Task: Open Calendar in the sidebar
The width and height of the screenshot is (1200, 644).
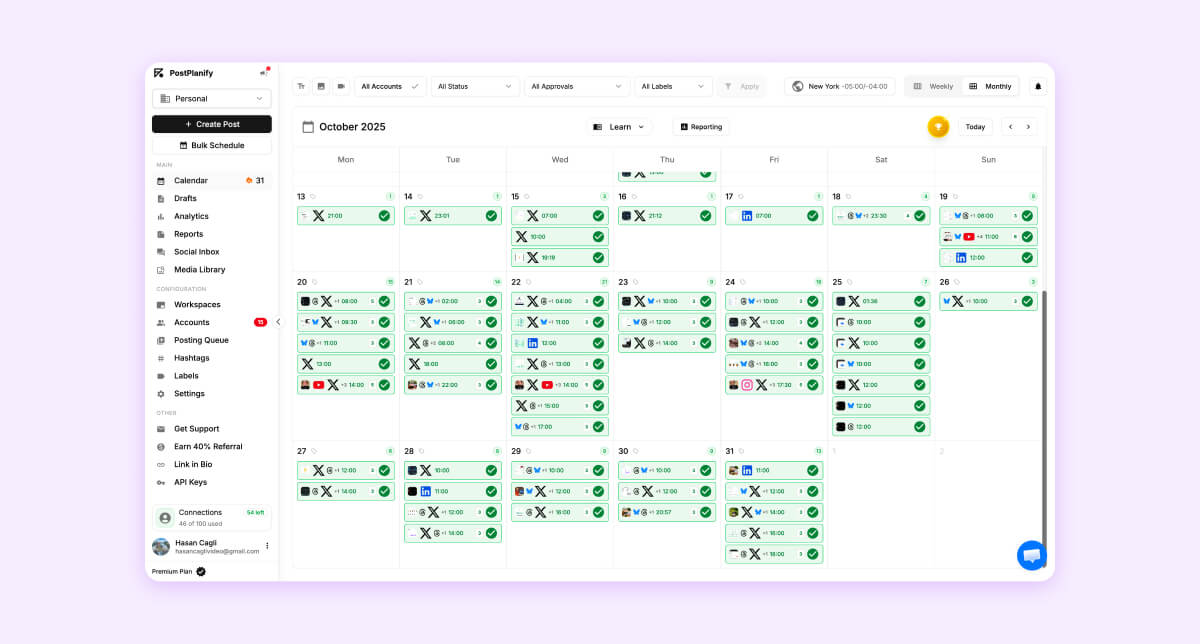Action: 212,180
